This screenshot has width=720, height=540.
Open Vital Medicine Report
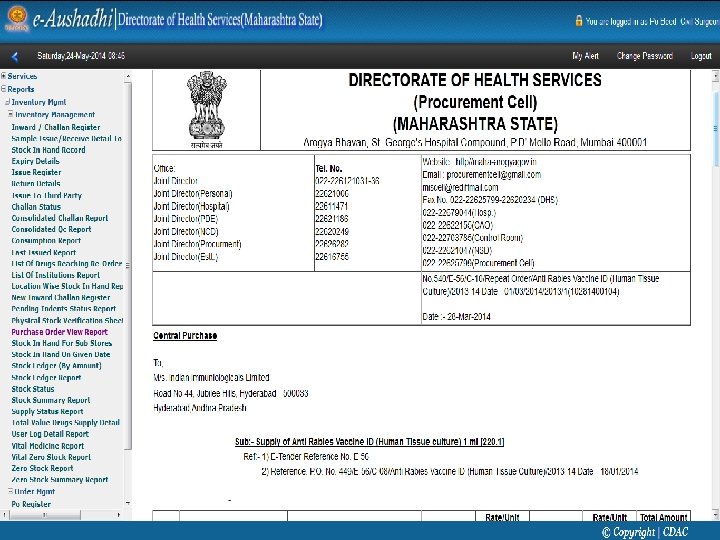pos(48,446)
